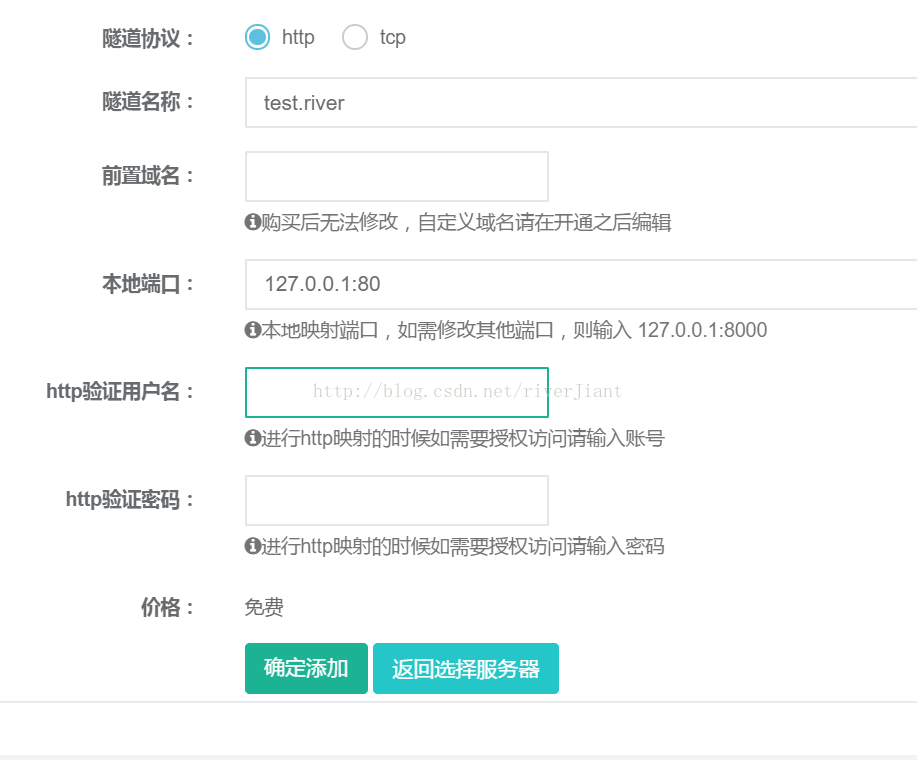Click the 返回选择服务器 button

point(466,668)
